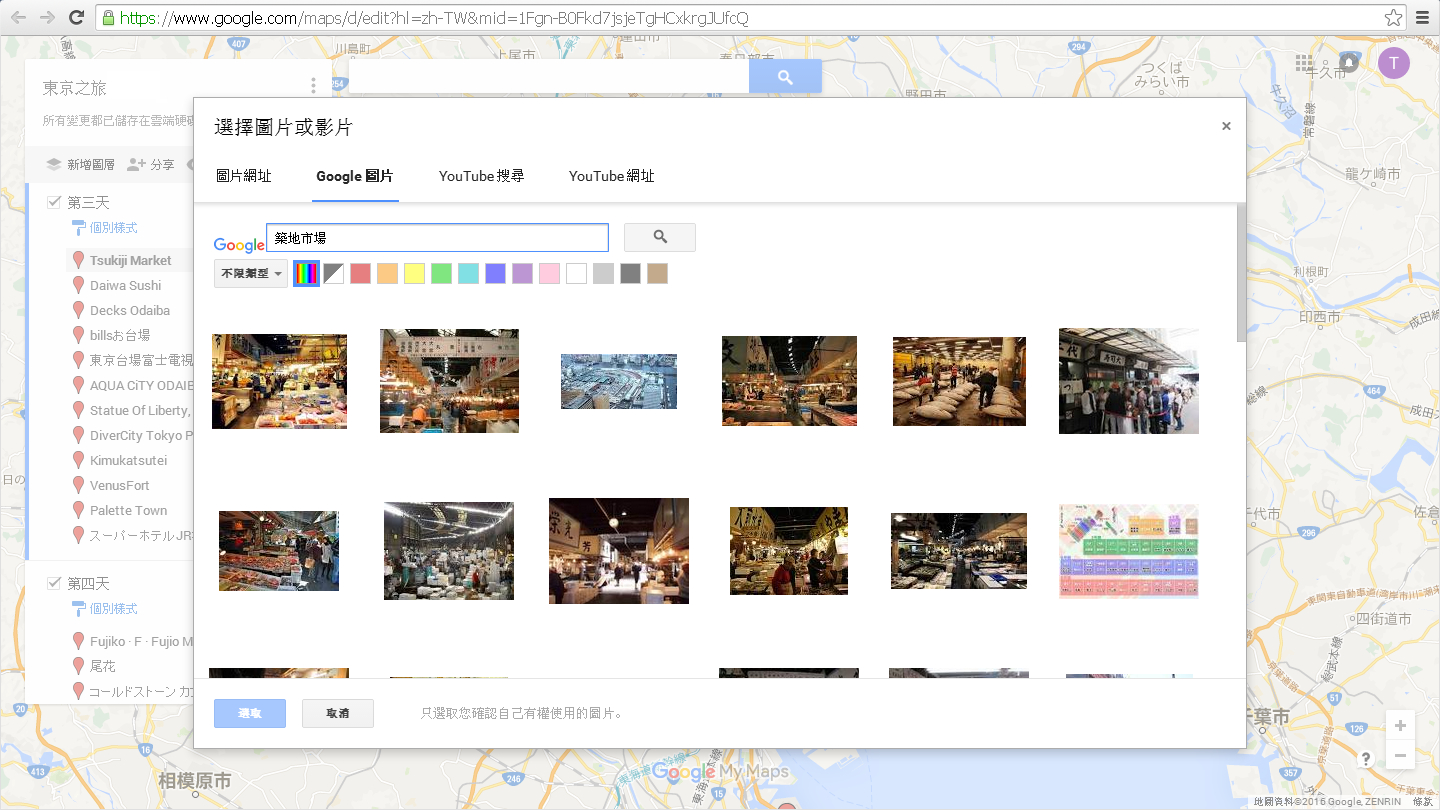The image size is (1440, 810).
Task: Open the notifications bell
Action: (1349, 63)
